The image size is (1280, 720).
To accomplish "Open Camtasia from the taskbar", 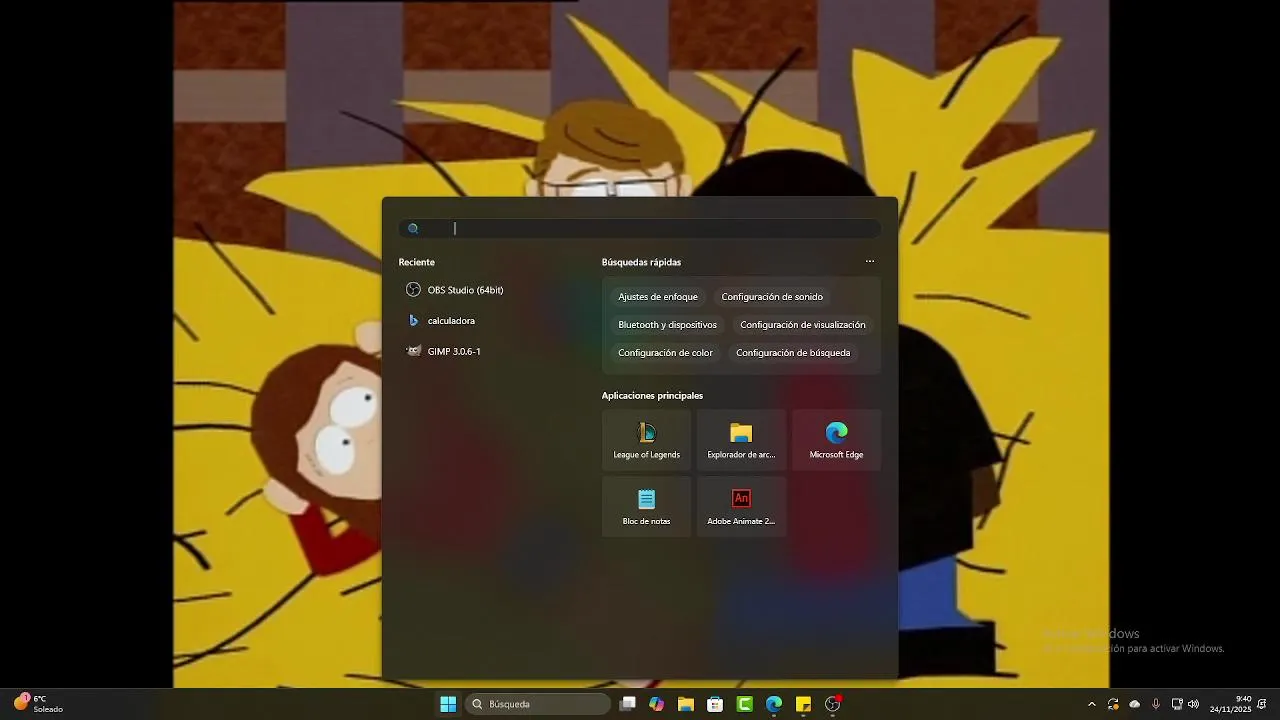I will coord(745,704).
